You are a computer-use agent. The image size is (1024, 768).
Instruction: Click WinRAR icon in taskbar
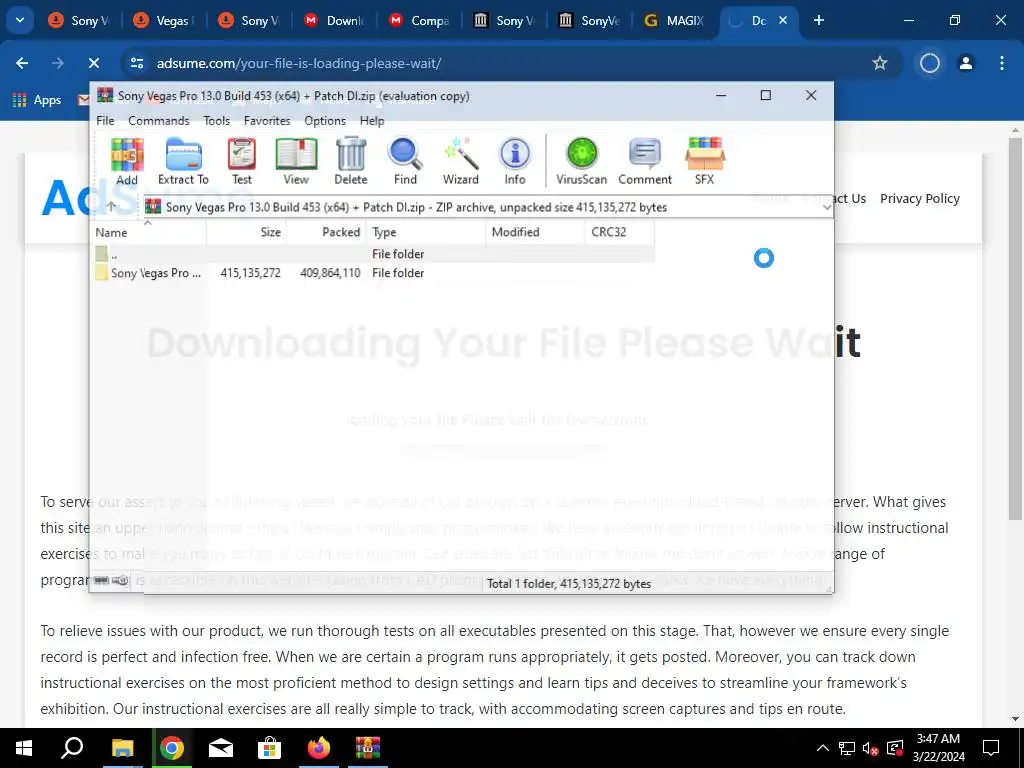pyautogui.click(x=368, y=748)
